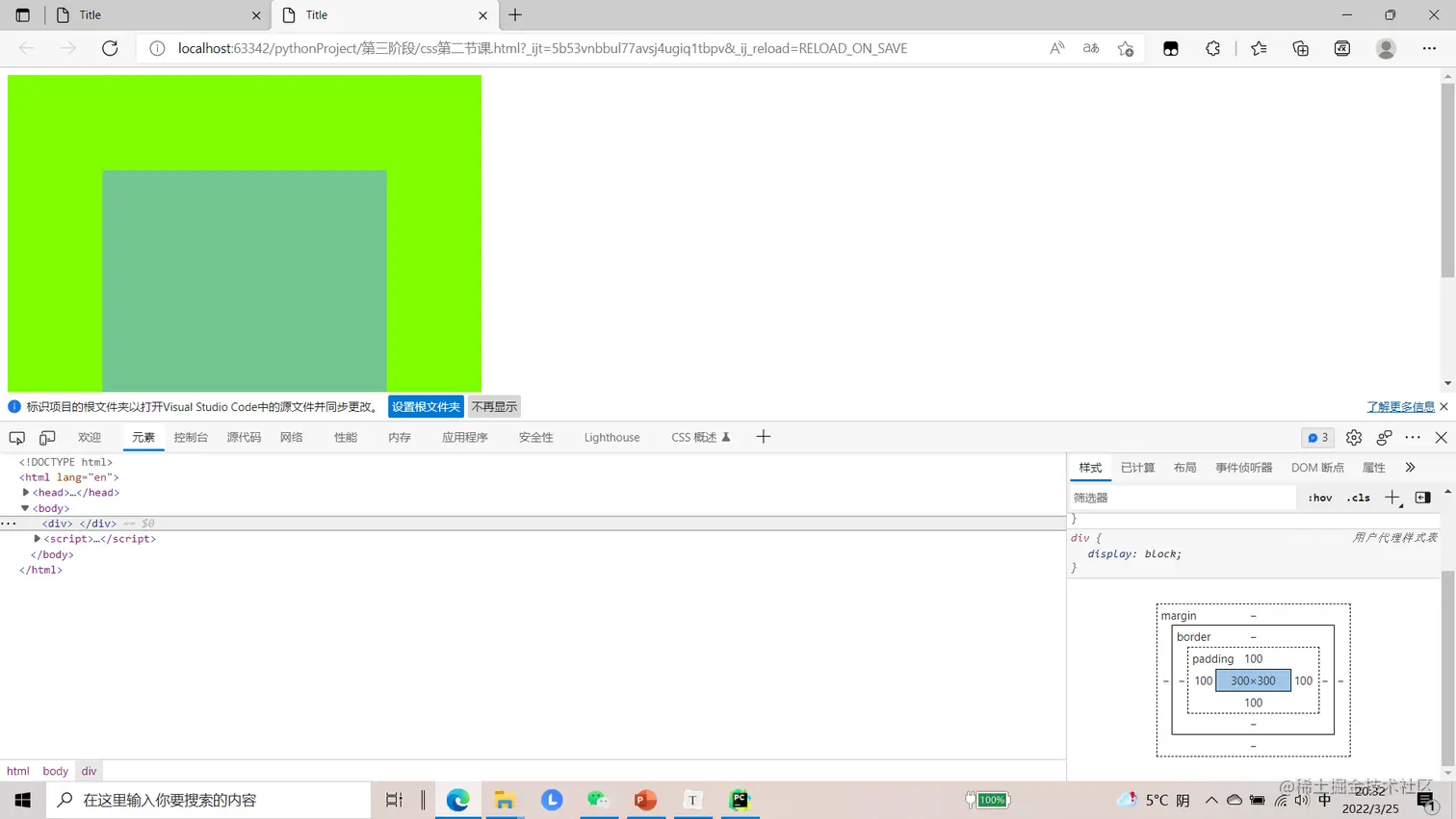1456x819 pixels.
Task: Click the 不再显示 button
Action: 494,406
